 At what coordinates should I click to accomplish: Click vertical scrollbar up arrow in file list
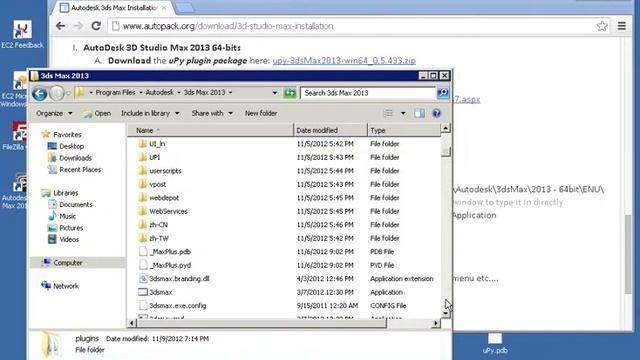point(446,129)
